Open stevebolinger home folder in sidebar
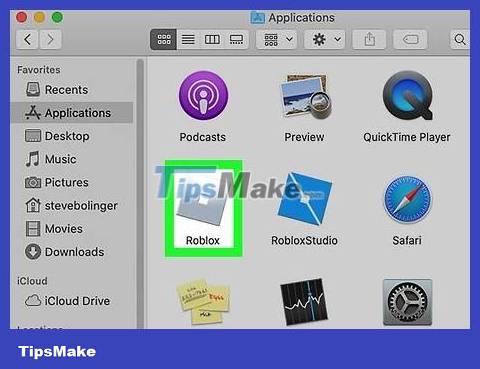 tap(72, 206)
